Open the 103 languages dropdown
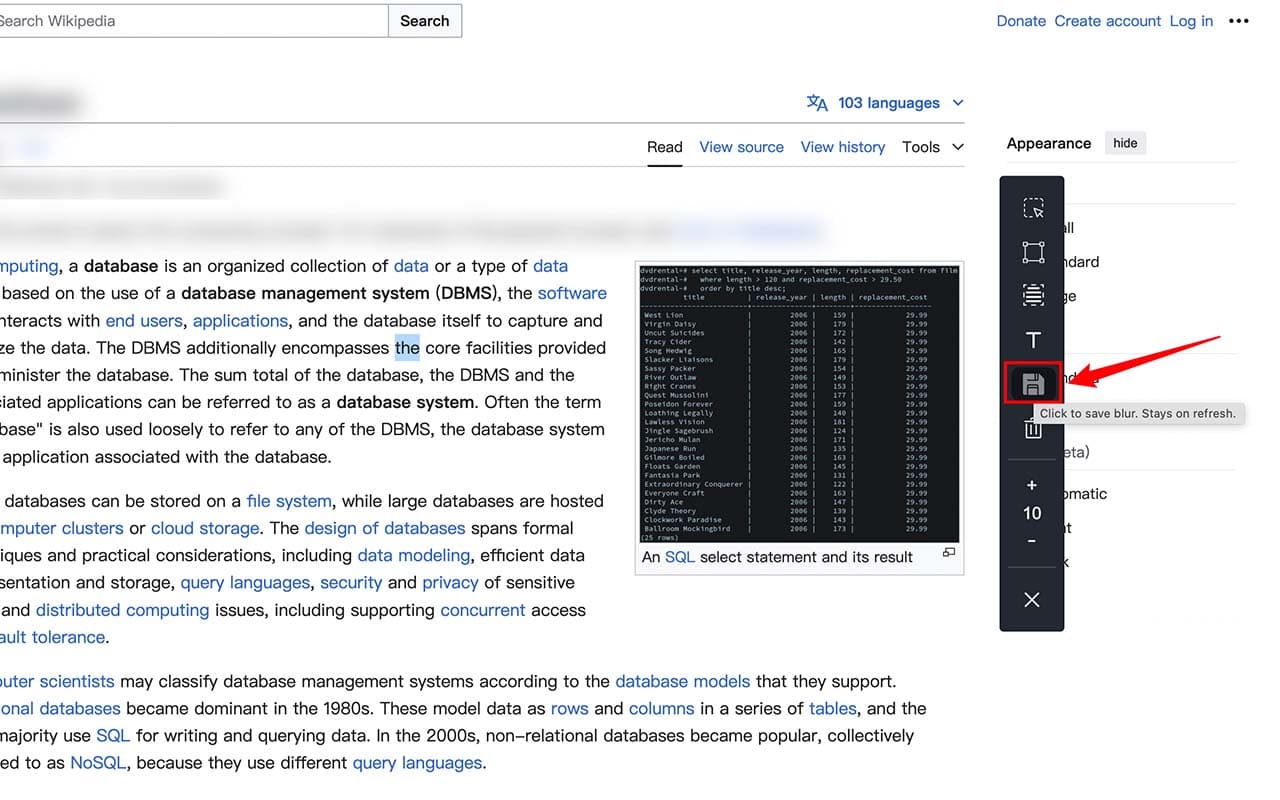The width and height of the screenshot is (1280, 800). click(885, 103)
